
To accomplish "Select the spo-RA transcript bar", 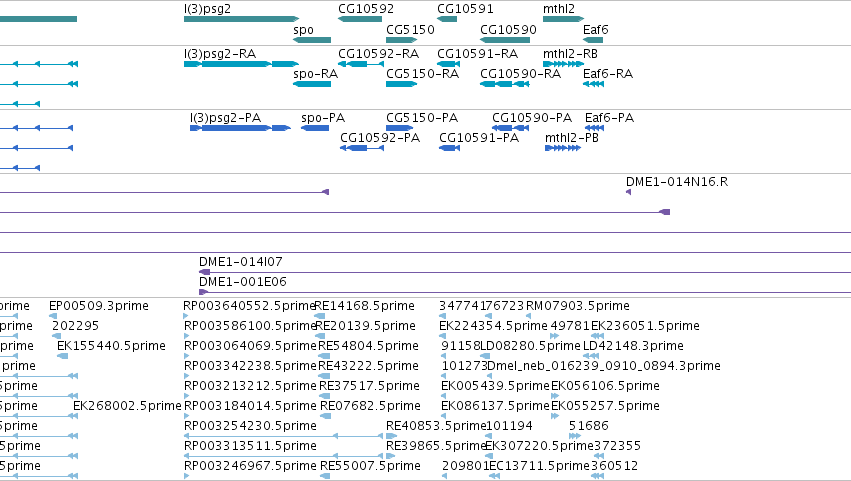I will pos(312,84).
